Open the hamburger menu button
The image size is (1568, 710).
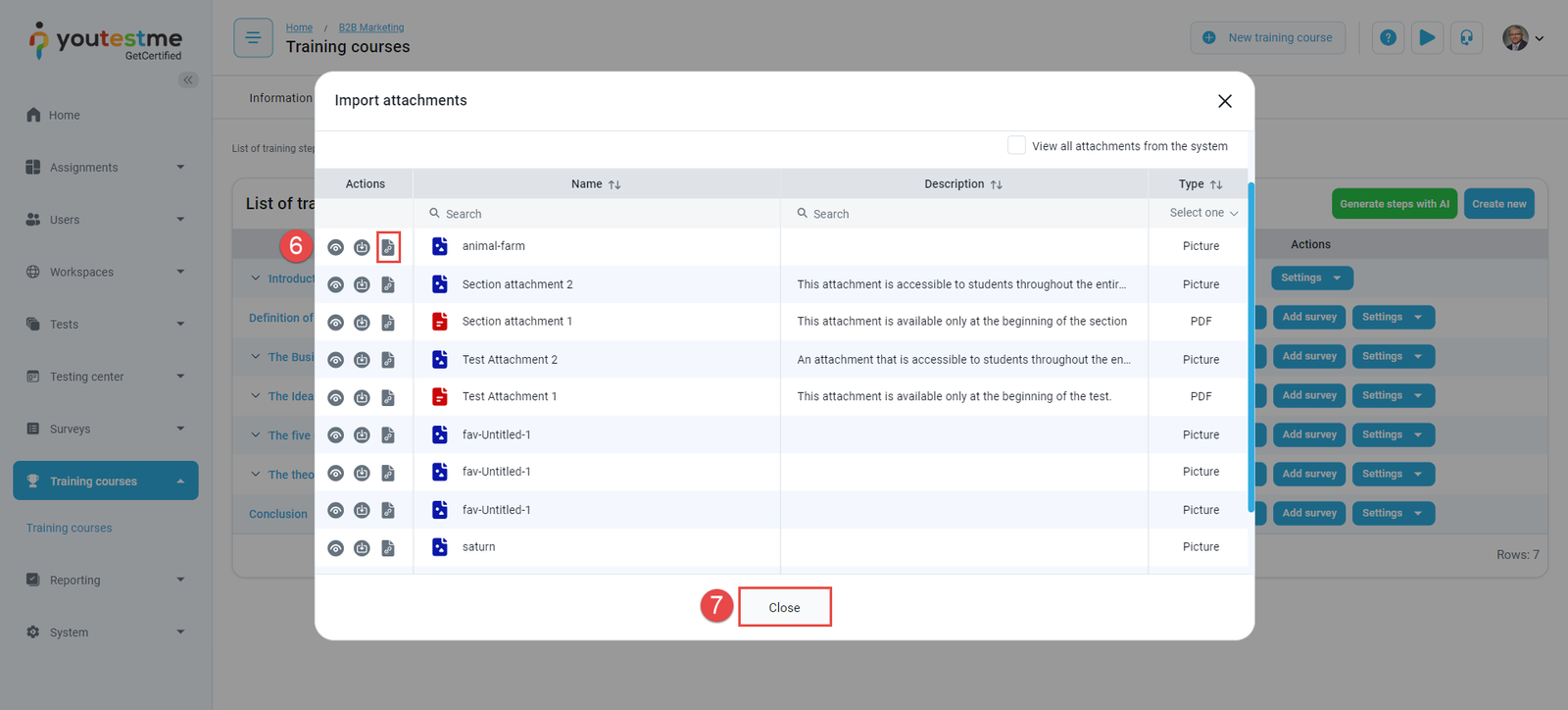(253, 38)
